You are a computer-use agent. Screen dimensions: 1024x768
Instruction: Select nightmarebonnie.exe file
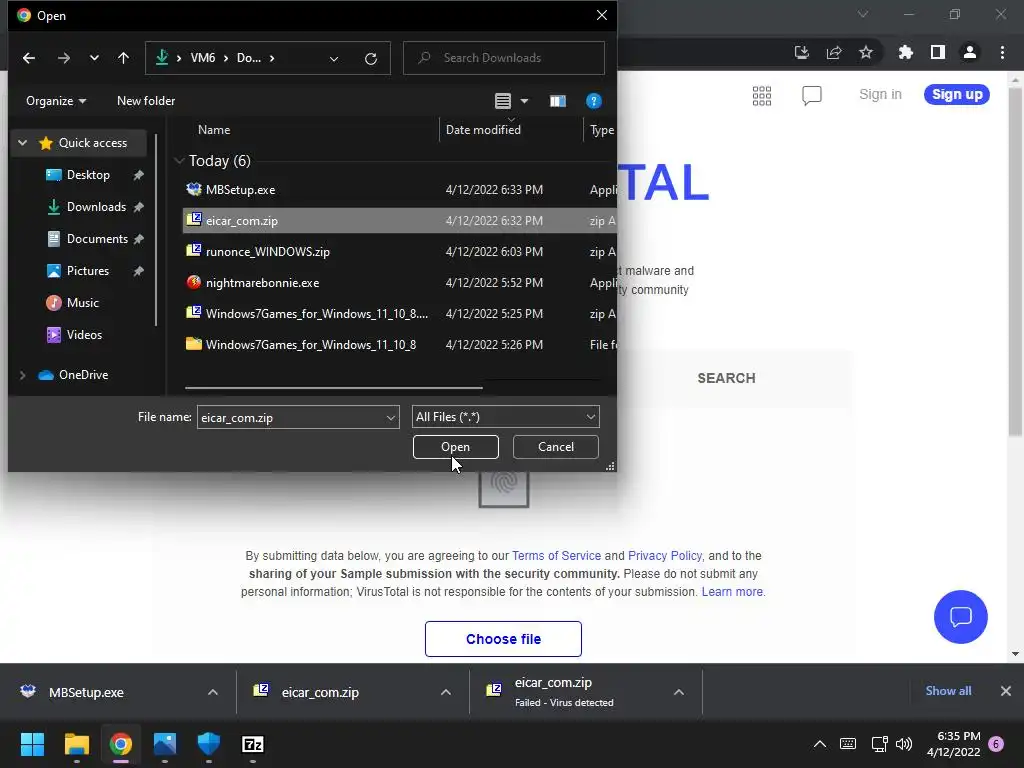tap(400, 283)
